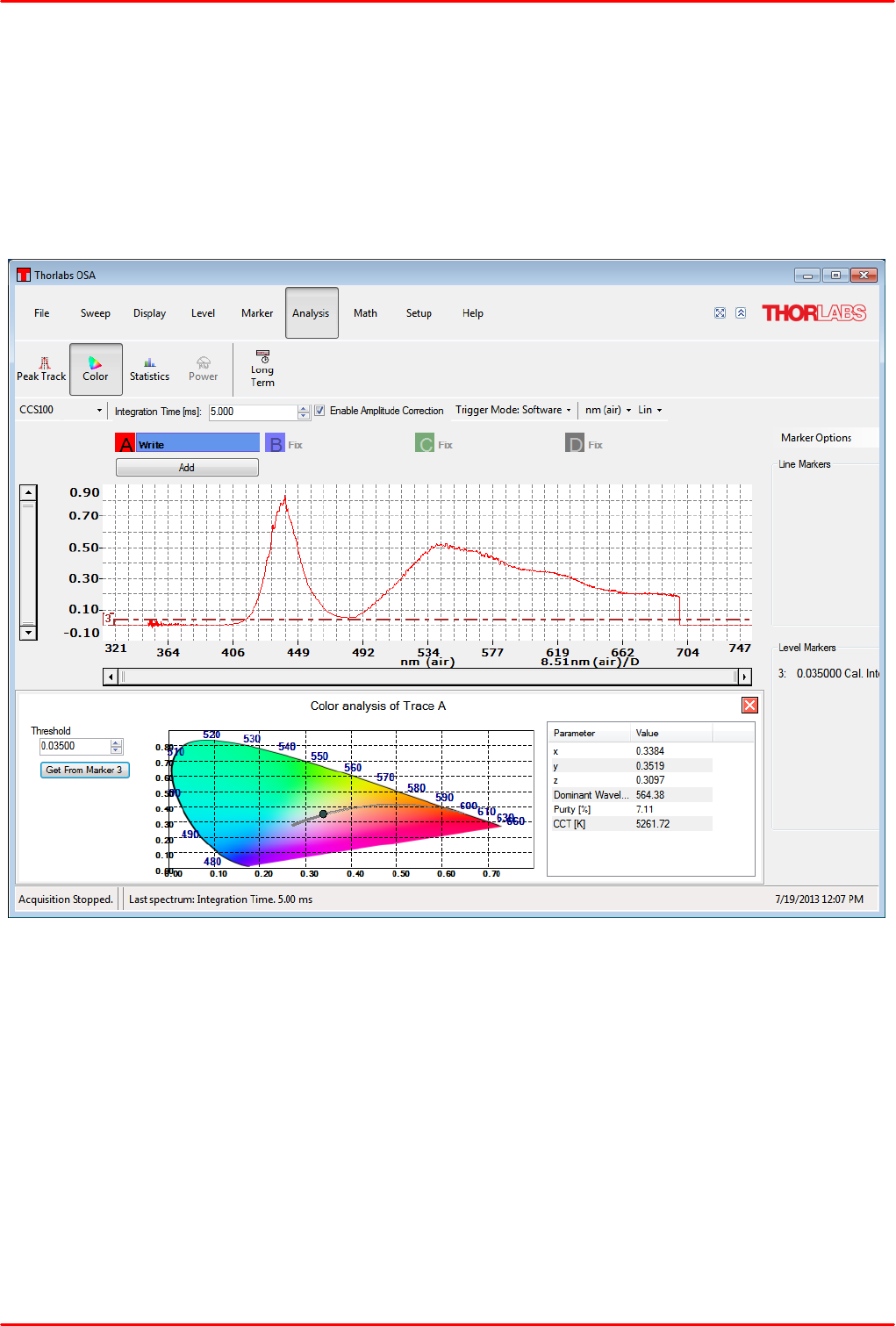
Task: Select the CCT [K] row 5261.72
Action: (x=631, y=824)
